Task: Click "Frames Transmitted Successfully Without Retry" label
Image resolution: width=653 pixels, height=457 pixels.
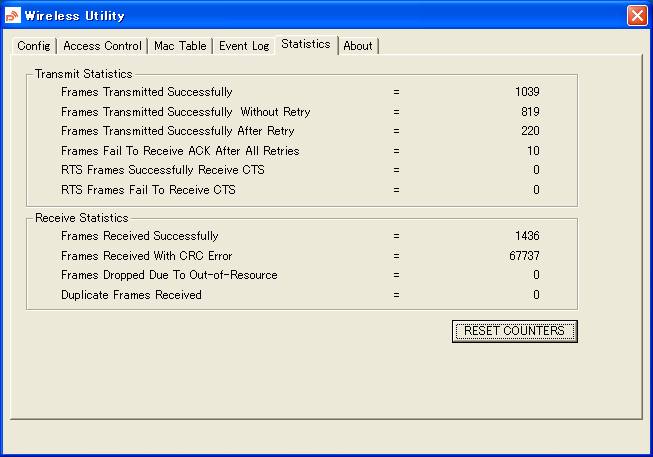Action: point(186,112)
